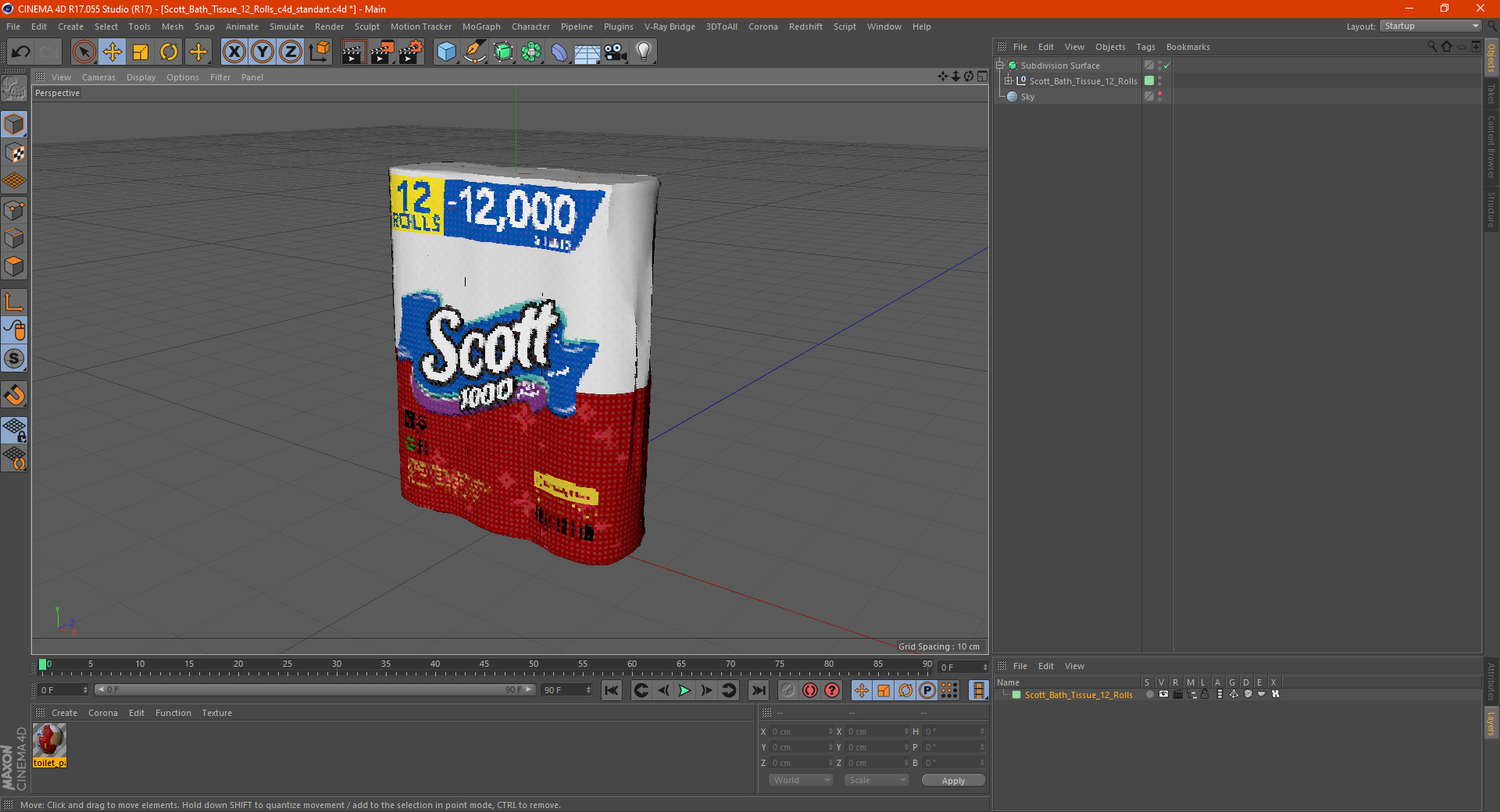The image size is (1500, 812).
Task: Open the Deformer objects icon
Action: 559,52
